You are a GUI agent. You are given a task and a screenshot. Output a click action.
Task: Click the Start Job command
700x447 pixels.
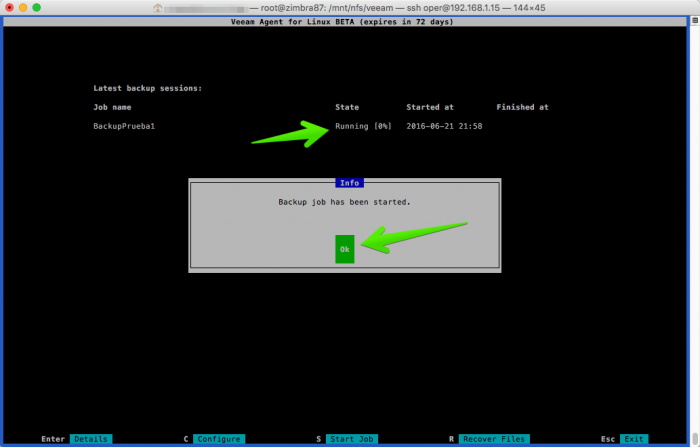pyautogui.click(x=352, y=439)
